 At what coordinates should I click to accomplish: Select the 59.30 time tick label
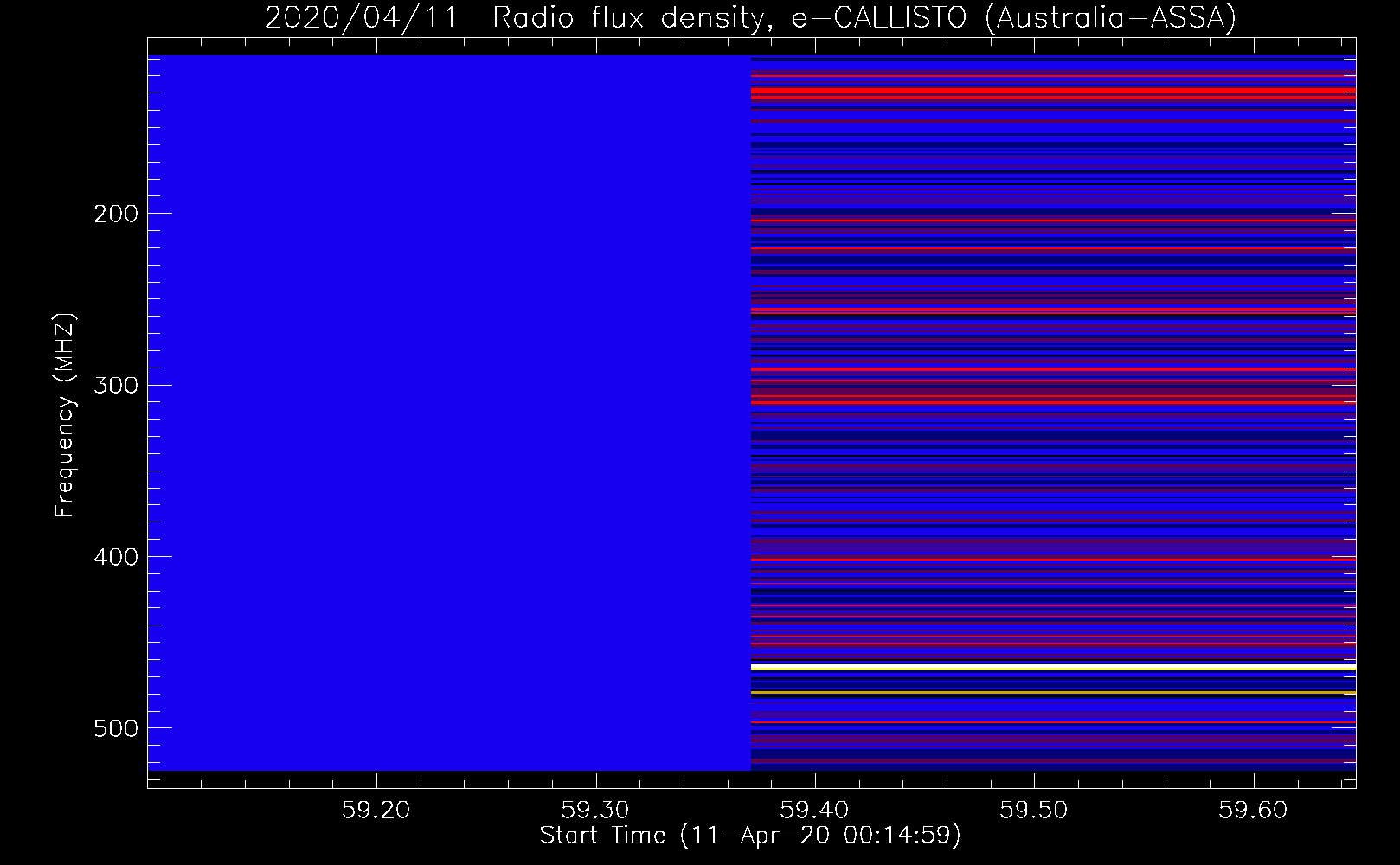(x=595, y=811)
